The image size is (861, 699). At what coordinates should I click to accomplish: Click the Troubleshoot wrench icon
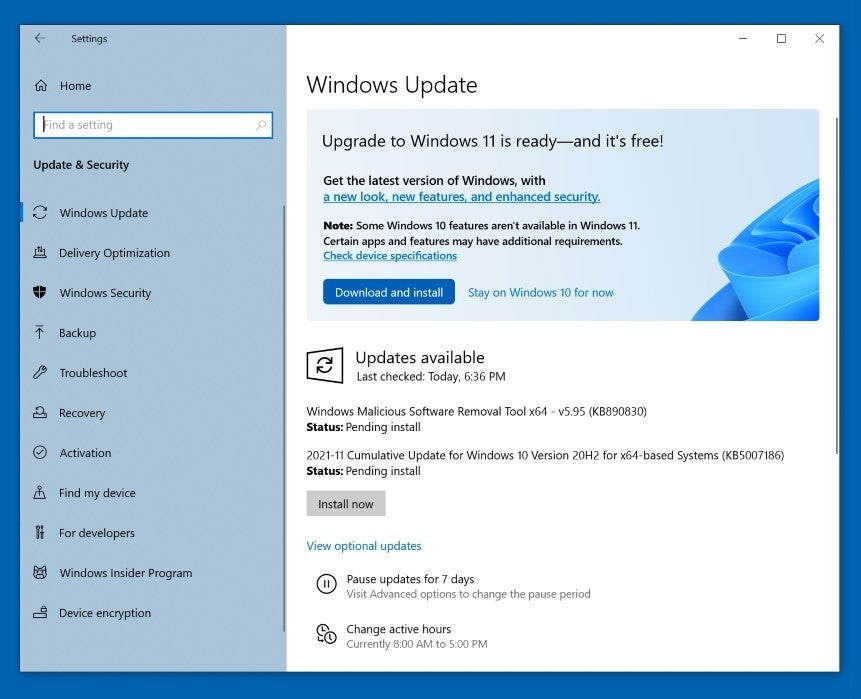pyautogui.click(x=40, y=372)
